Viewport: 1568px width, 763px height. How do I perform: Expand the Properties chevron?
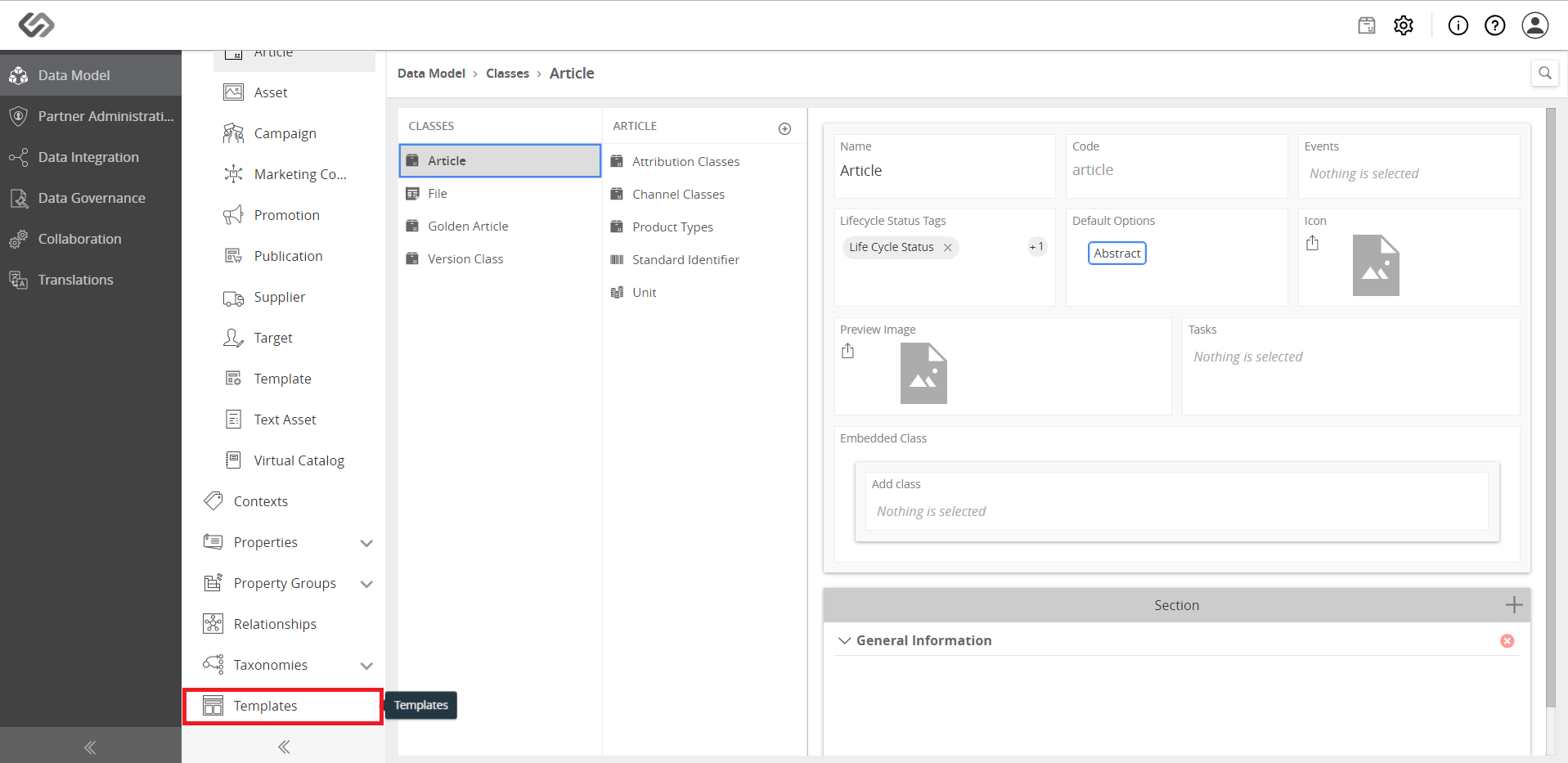tap(366, 543)
